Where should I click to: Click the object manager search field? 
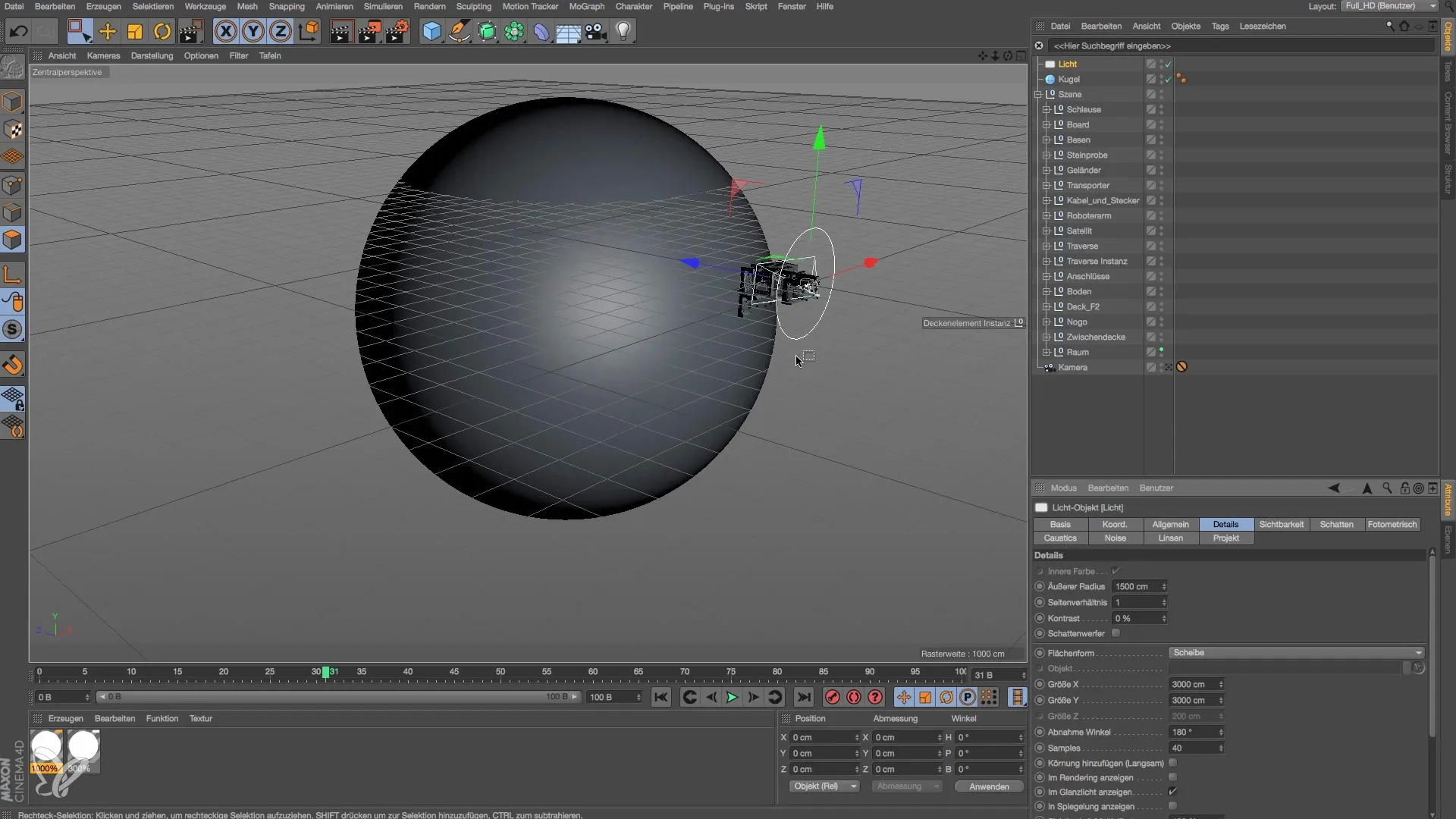(1241, 45)
